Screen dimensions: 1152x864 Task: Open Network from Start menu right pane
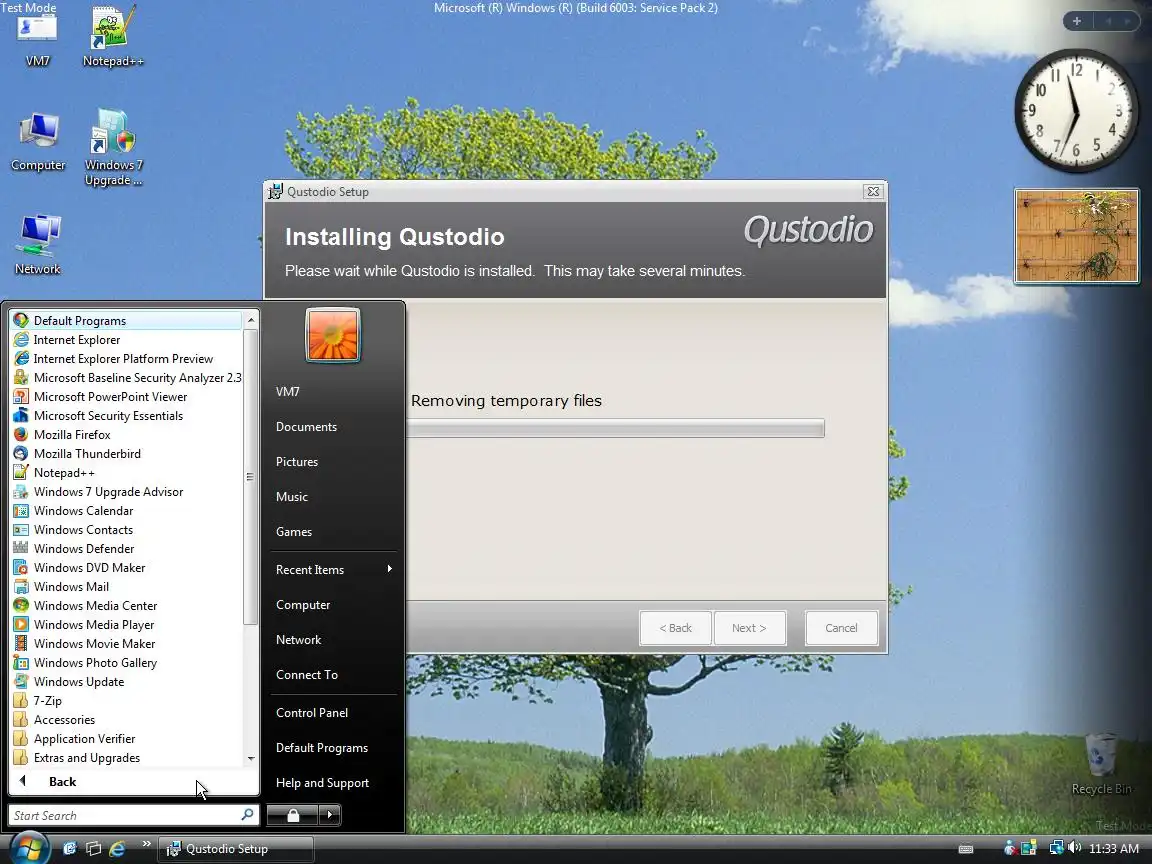333,640
